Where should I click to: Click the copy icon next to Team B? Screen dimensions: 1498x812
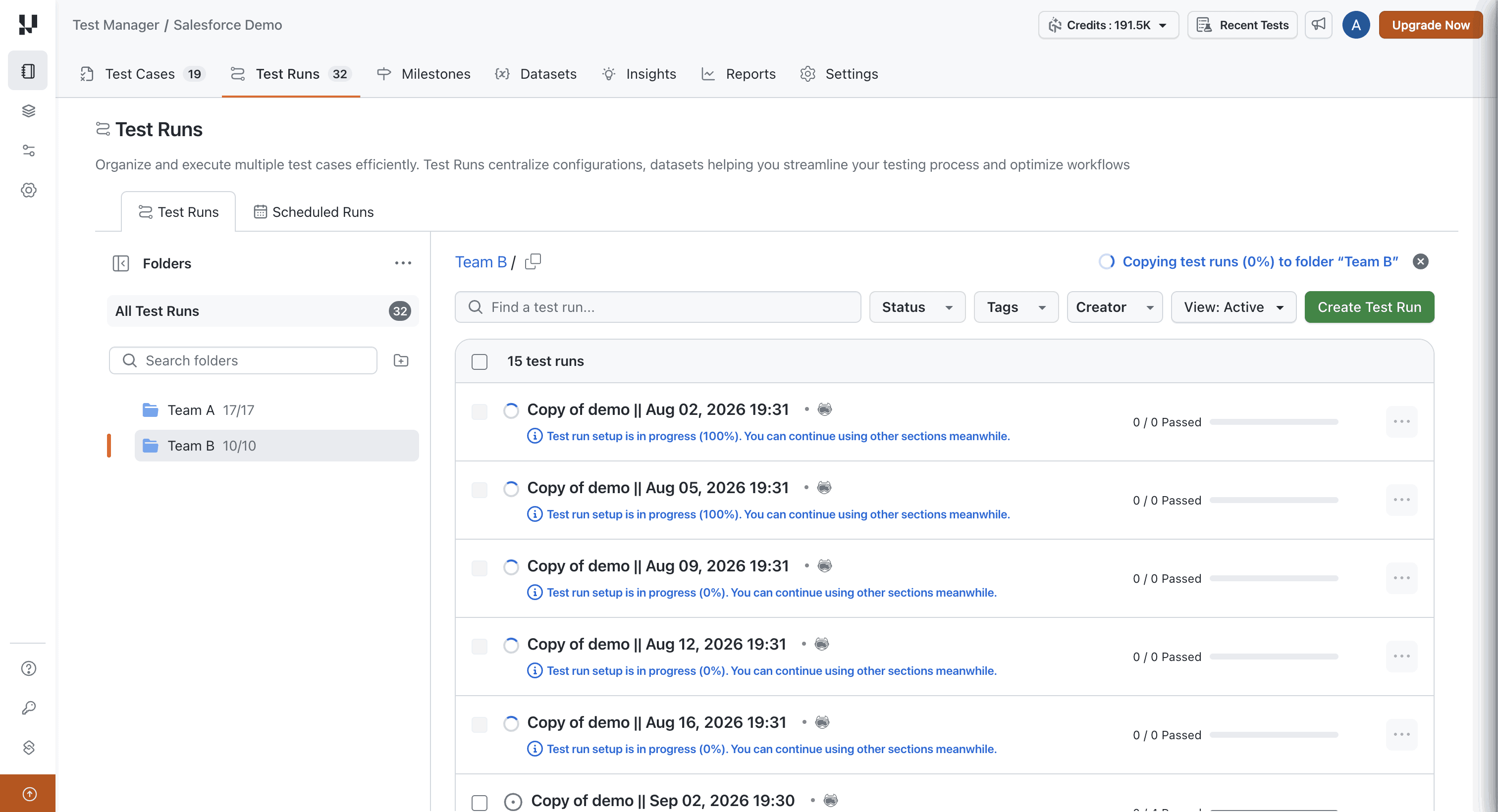click(x=533, y=261)
